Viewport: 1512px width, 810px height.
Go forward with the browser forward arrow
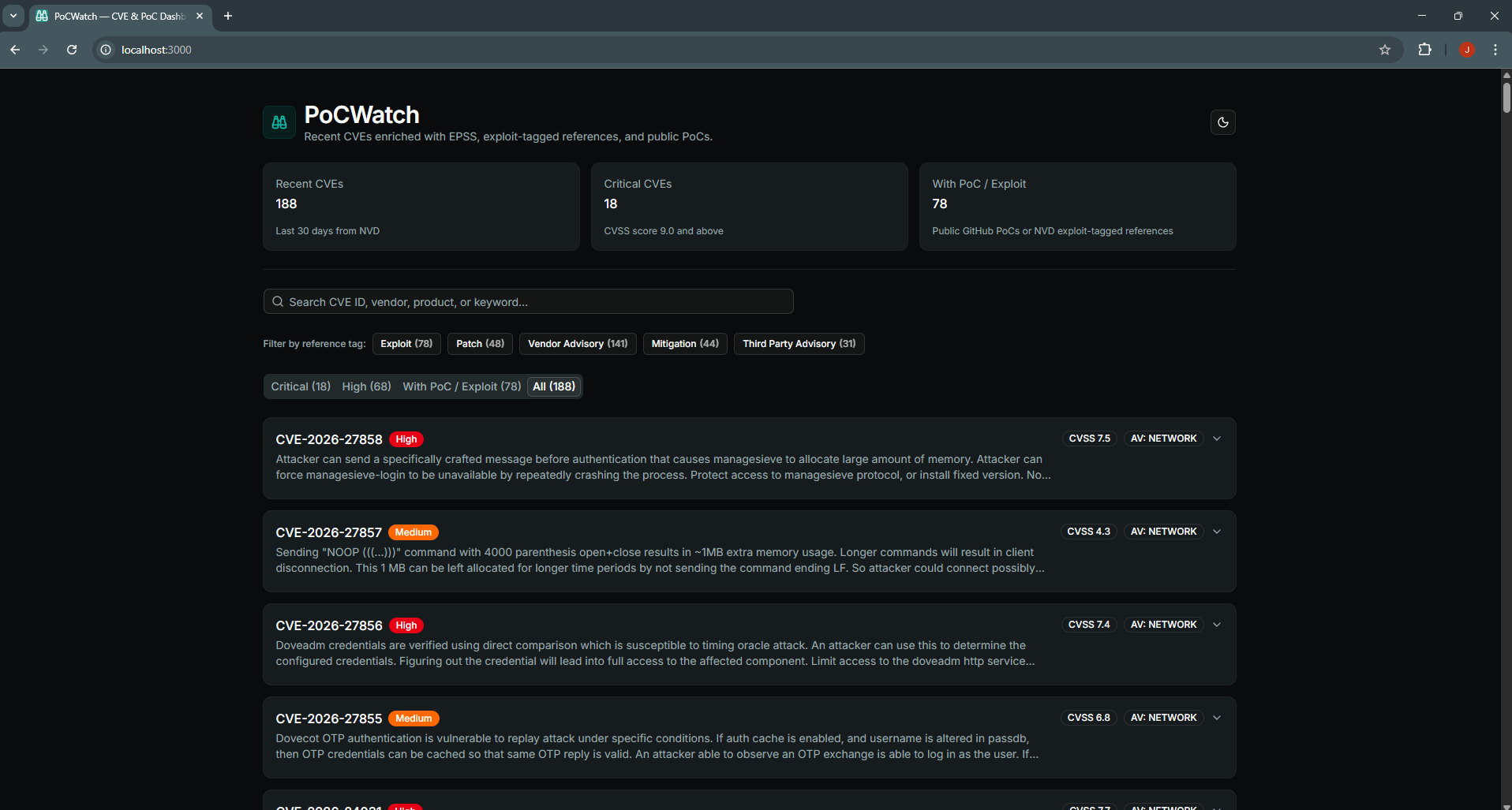tap(43, 50)
